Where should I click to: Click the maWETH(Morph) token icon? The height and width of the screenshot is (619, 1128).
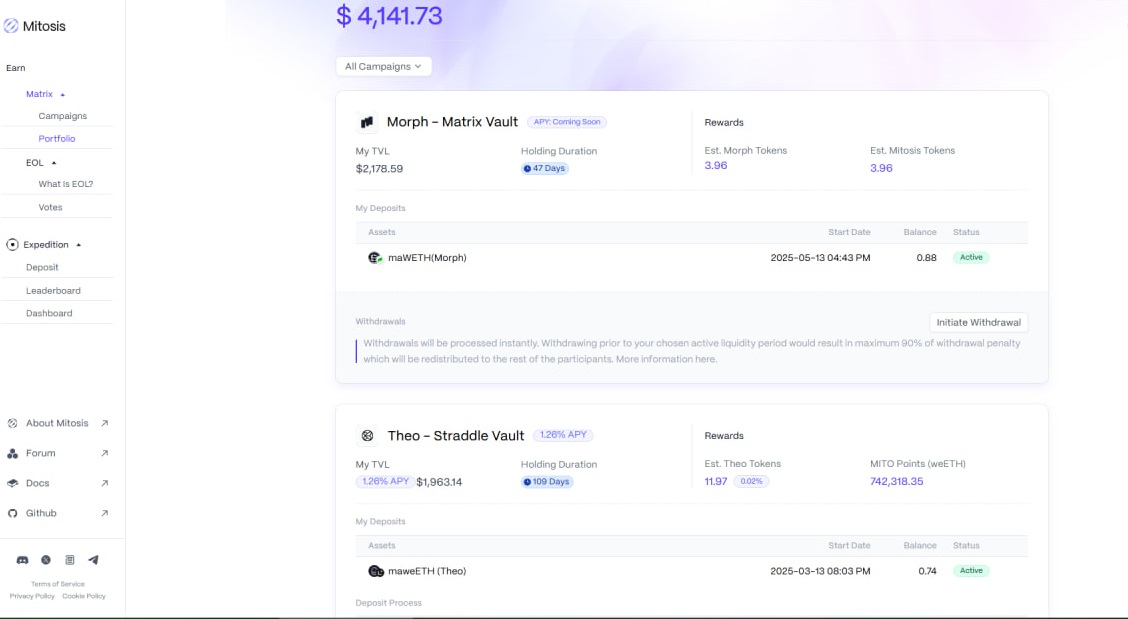click(376, 258)
